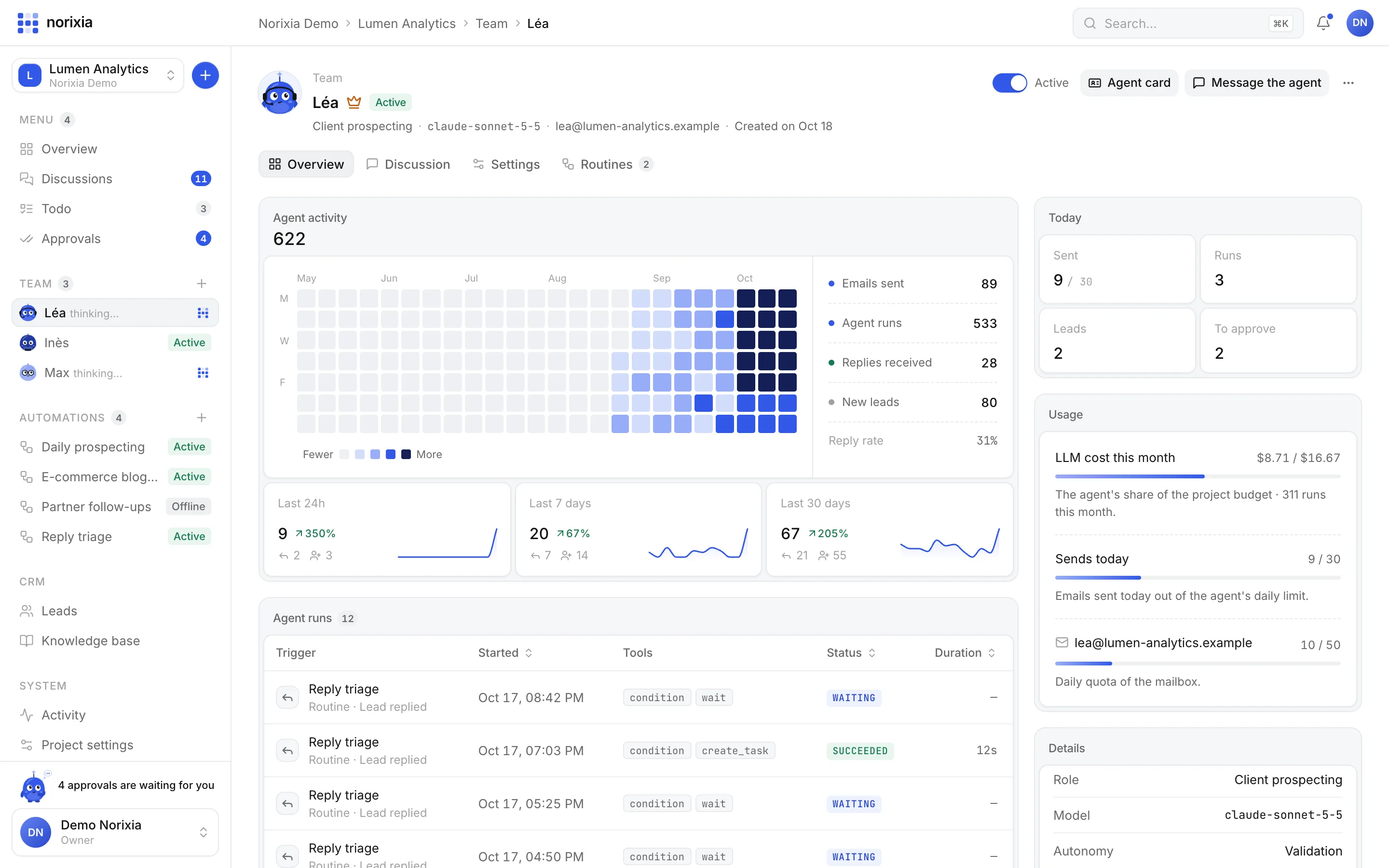Open the Last 7 days stats card
The height and width of the screenshot is (868, 1389).
pyautogui.click(x=638, y=529)
